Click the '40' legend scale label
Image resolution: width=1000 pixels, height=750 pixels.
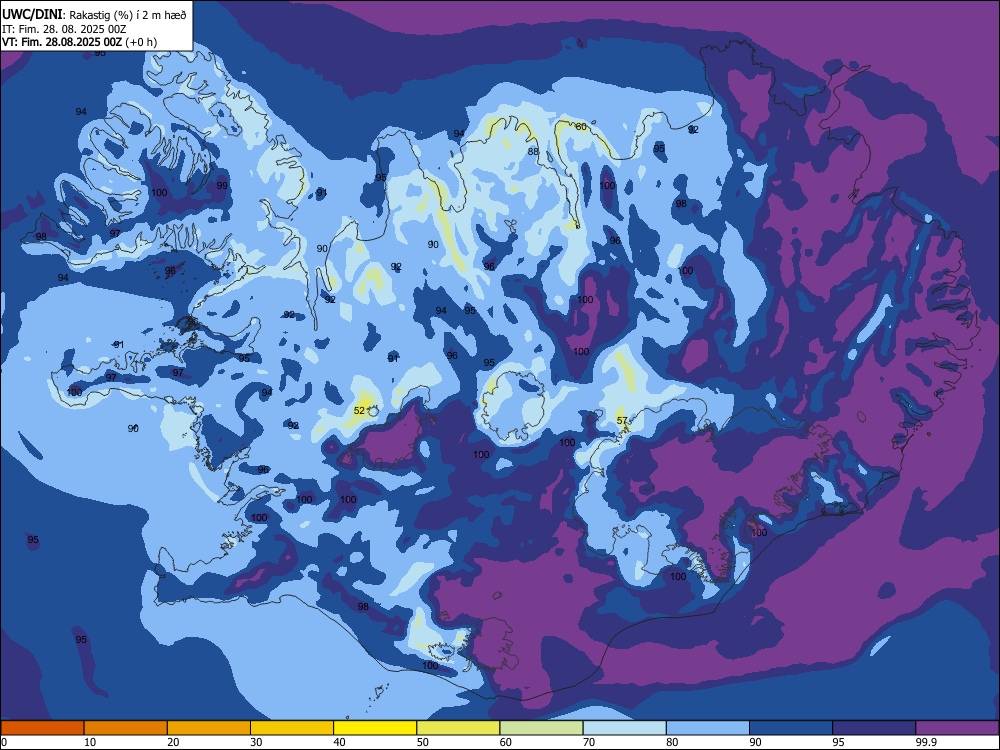[340, 742]
